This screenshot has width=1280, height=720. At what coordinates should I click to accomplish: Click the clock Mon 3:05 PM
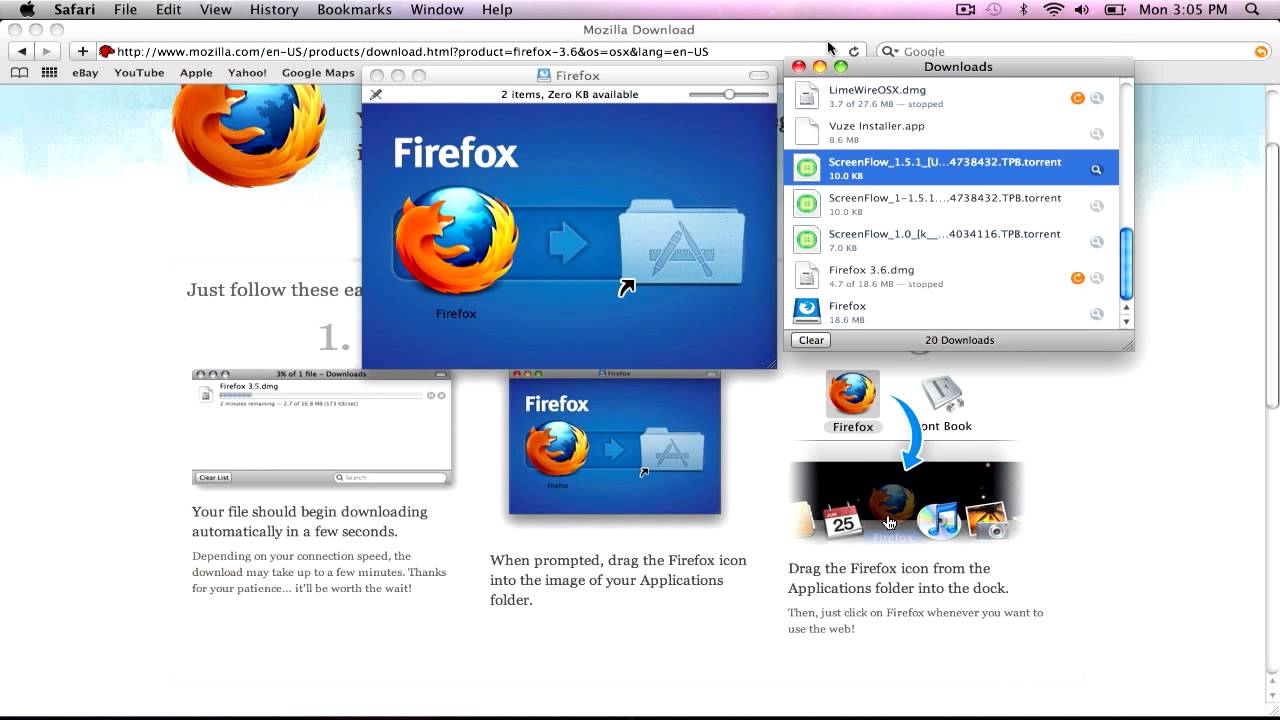click(1183, 9)
